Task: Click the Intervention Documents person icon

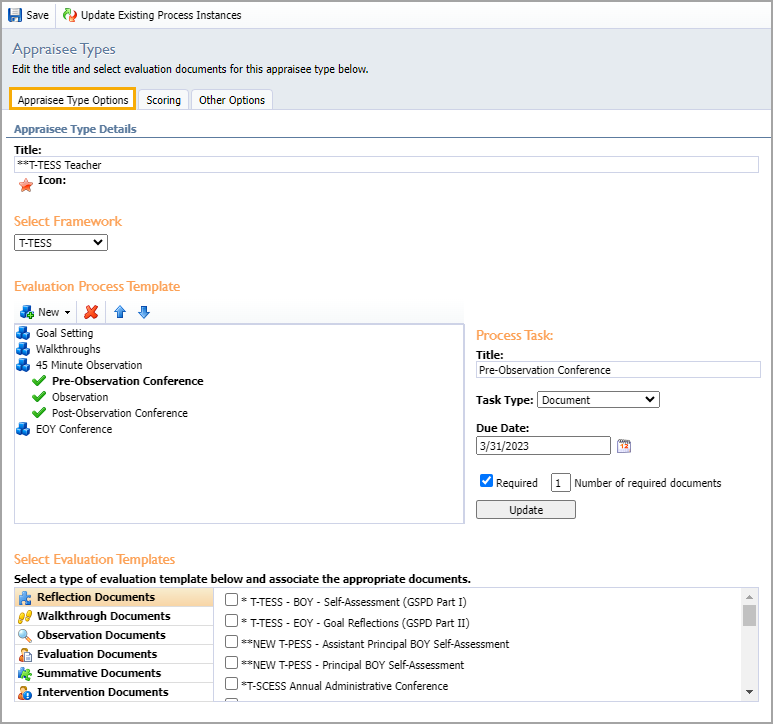Action: click(x=25, y=692)
